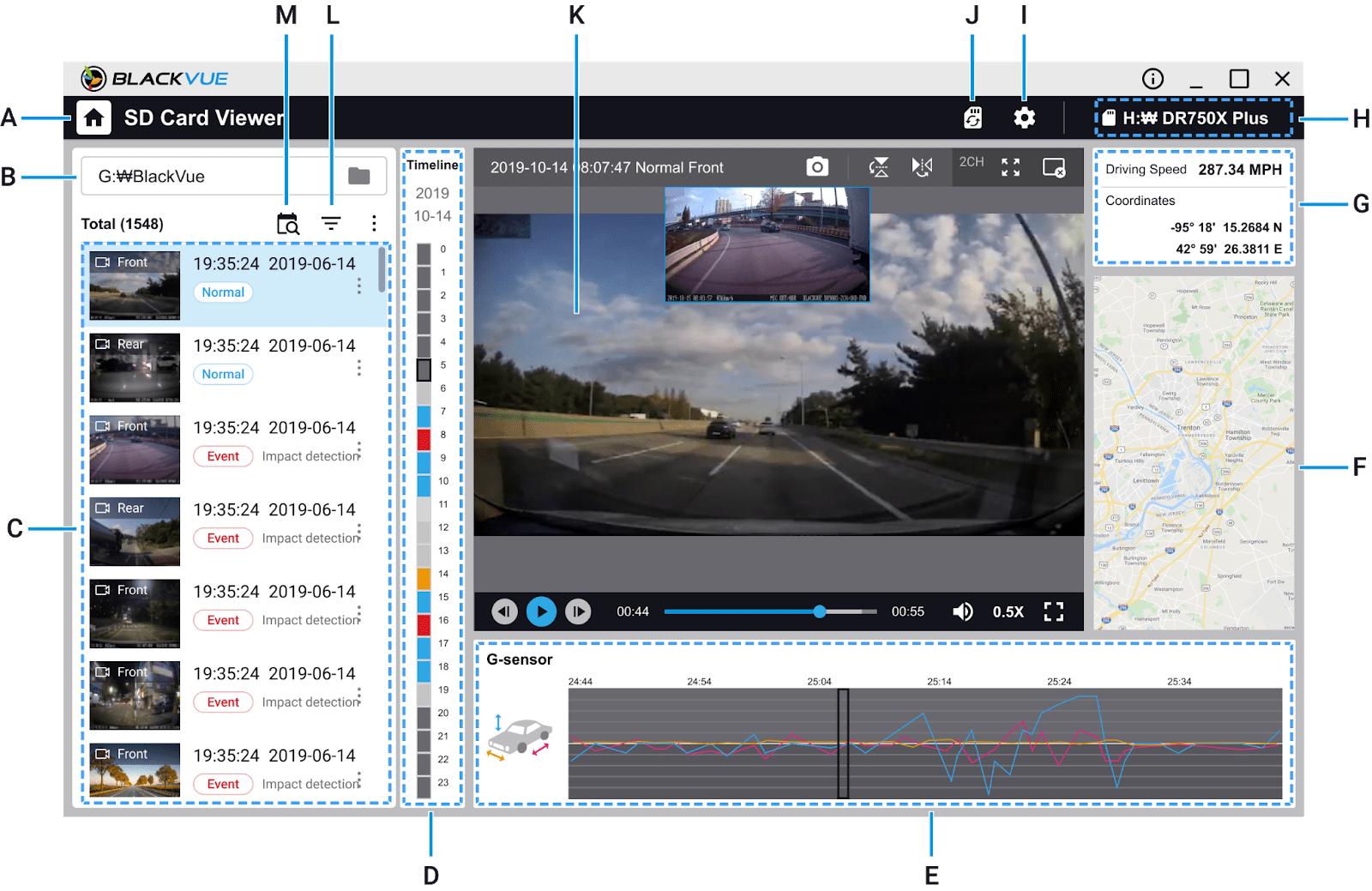Click the 00:44 elapsed time label

point(633,611)
